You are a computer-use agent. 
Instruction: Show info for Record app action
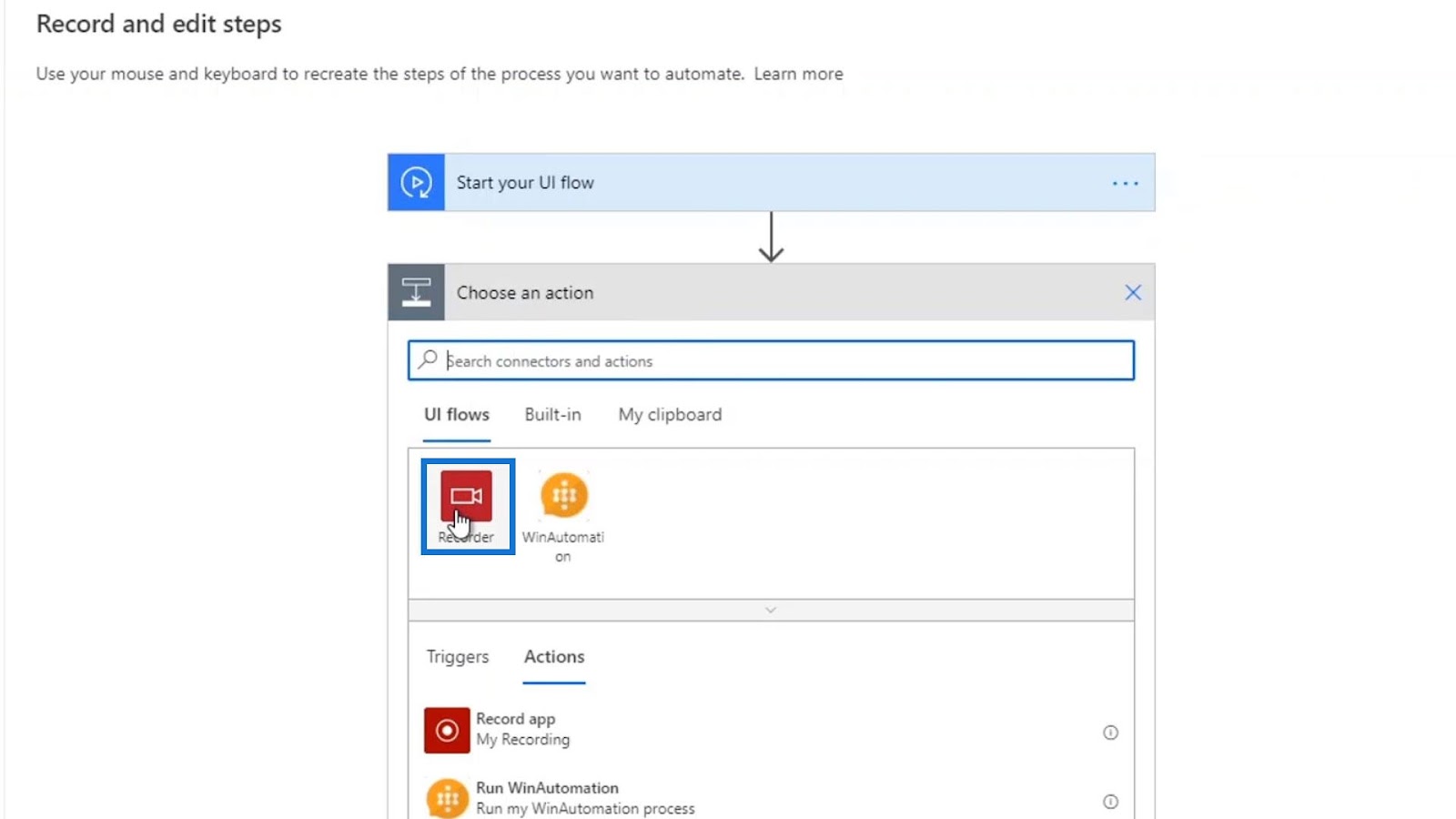tap(1110, 732)
